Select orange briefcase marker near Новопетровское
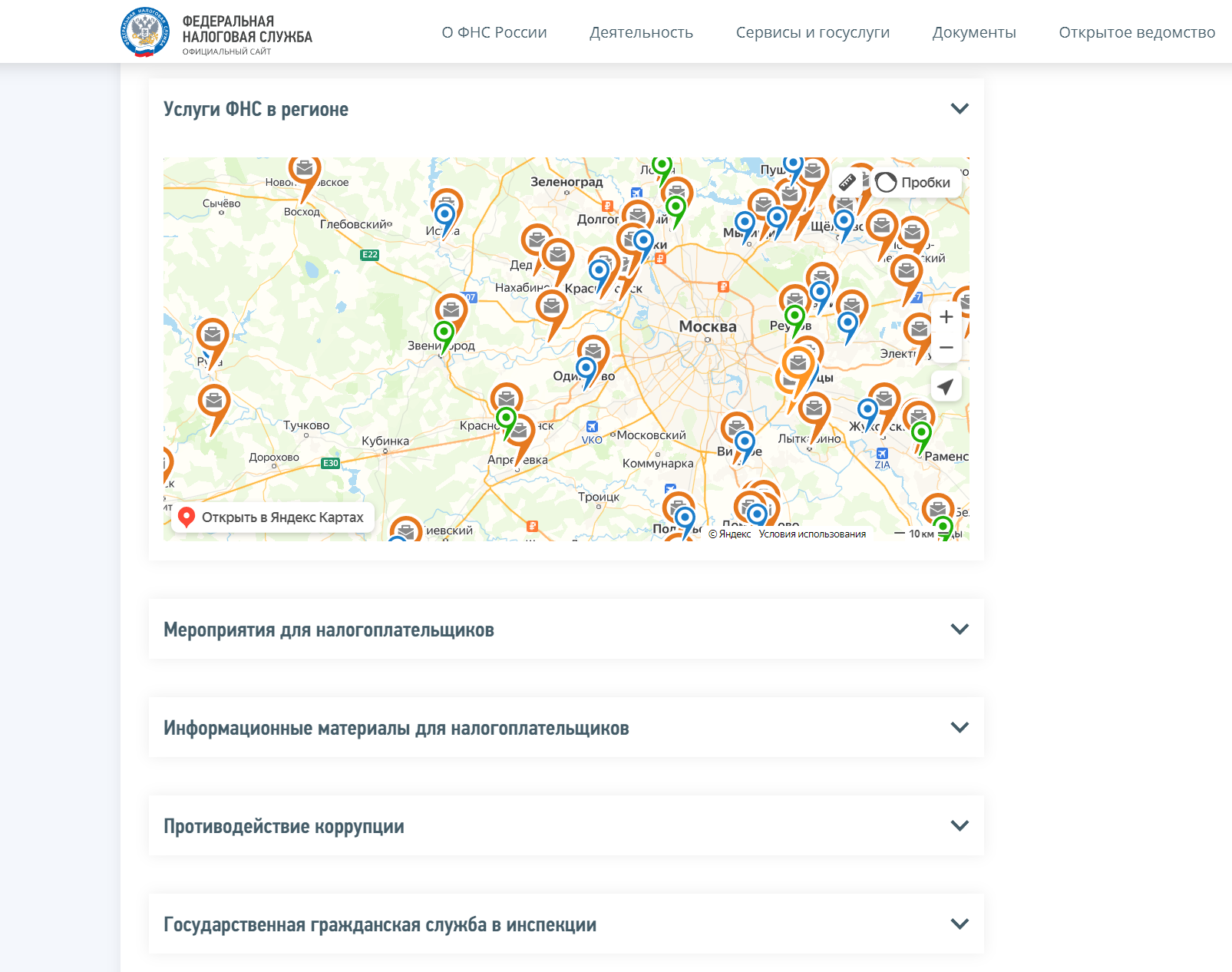 [305, 168]
